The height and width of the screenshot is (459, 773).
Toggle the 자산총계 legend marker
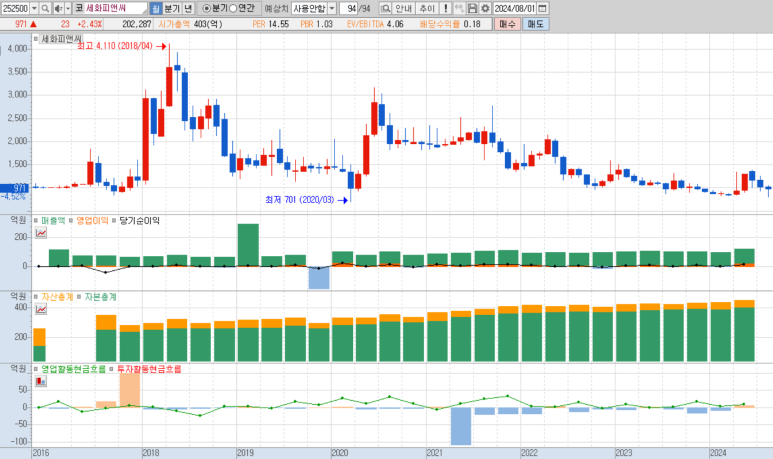(36, 297)
